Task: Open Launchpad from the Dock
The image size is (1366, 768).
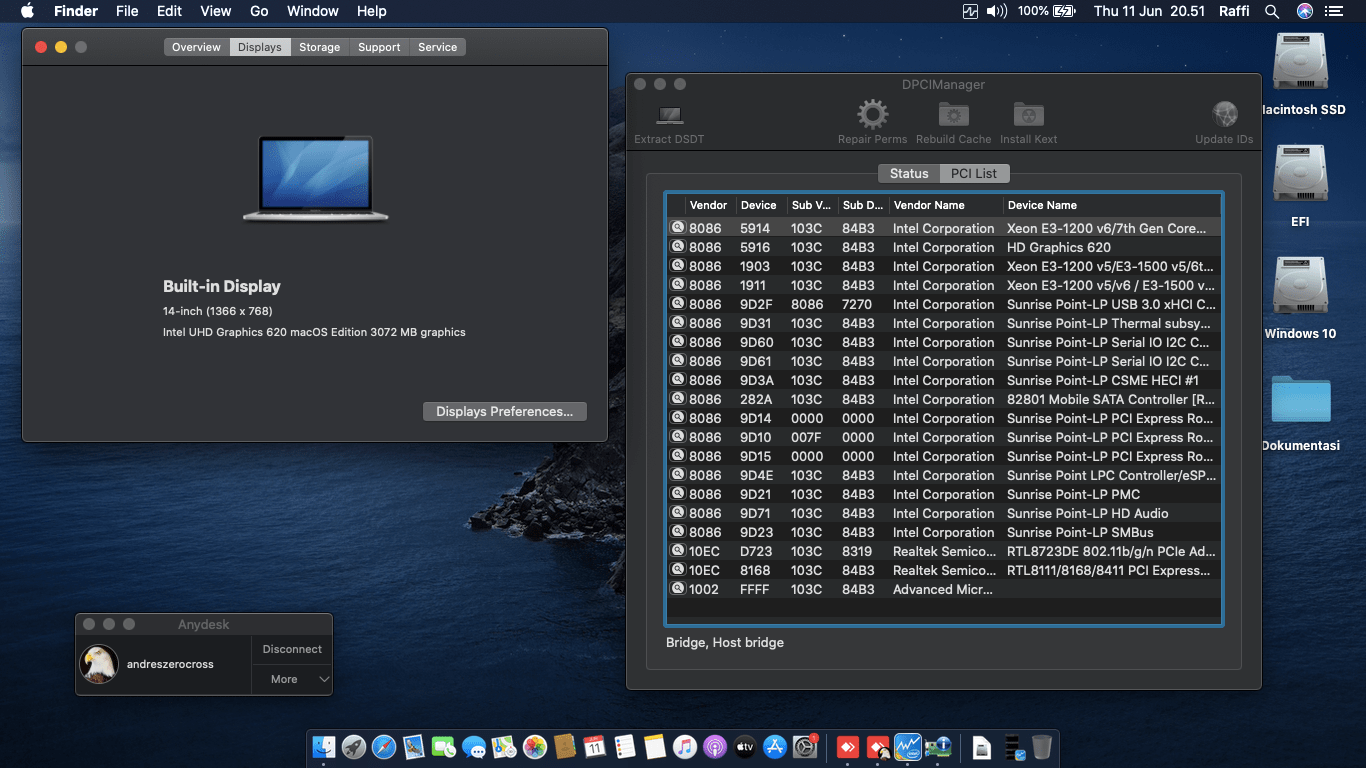Action: pyautogui.click(x=354, y=747)
